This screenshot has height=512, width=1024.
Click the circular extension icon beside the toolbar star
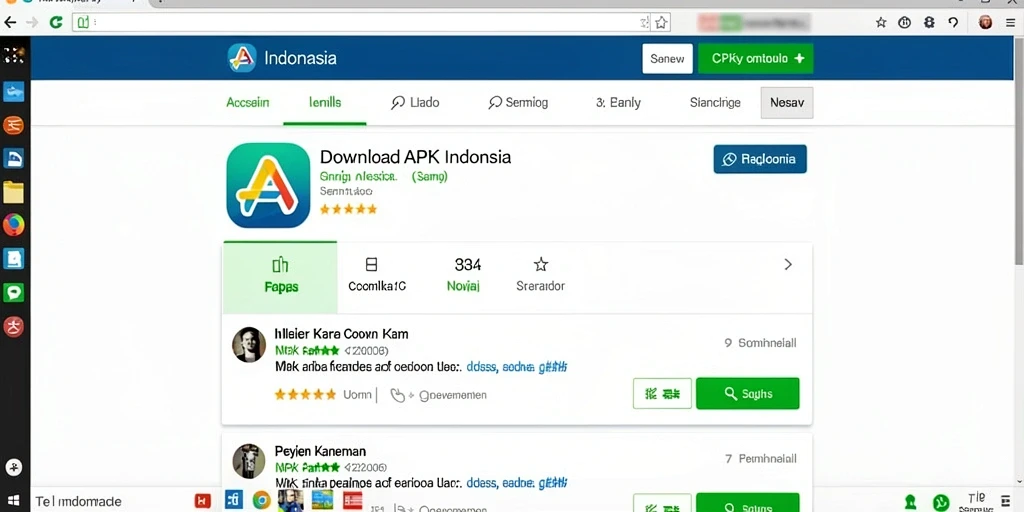click(x=904, y=23)
